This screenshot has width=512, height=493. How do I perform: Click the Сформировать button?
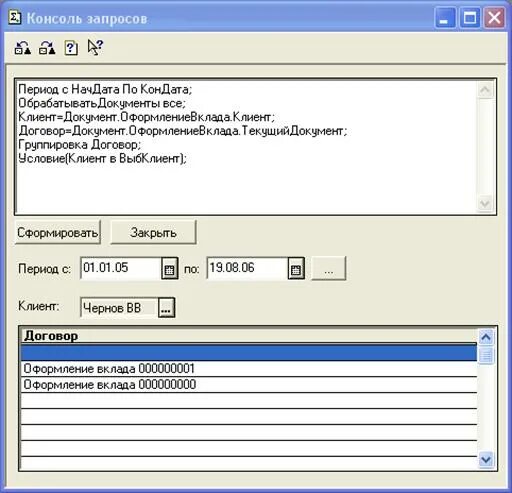(x=58, y=232)
